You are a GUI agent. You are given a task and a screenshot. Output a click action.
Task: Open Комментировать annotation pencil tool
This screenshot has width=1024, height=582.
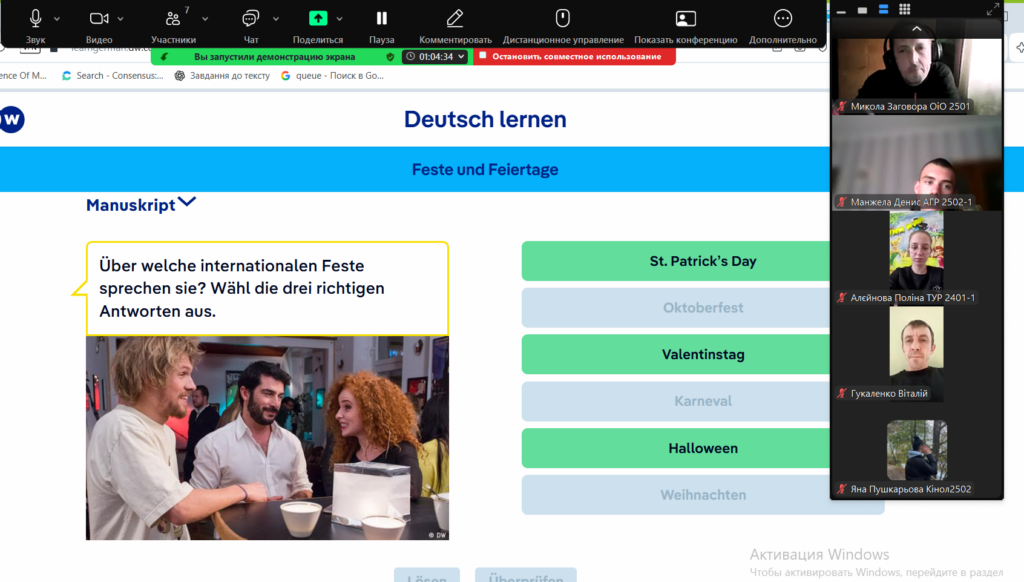click(455, 18)
